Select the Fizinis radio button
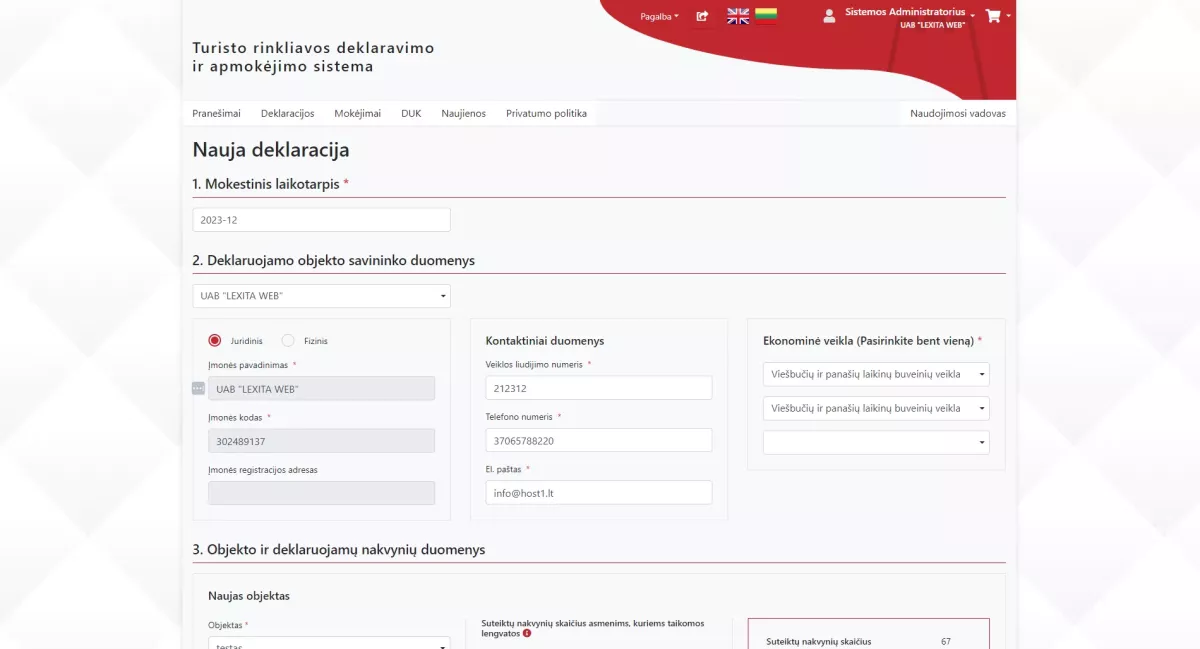The image size is (1200, 649). click(x=288, y=340)
